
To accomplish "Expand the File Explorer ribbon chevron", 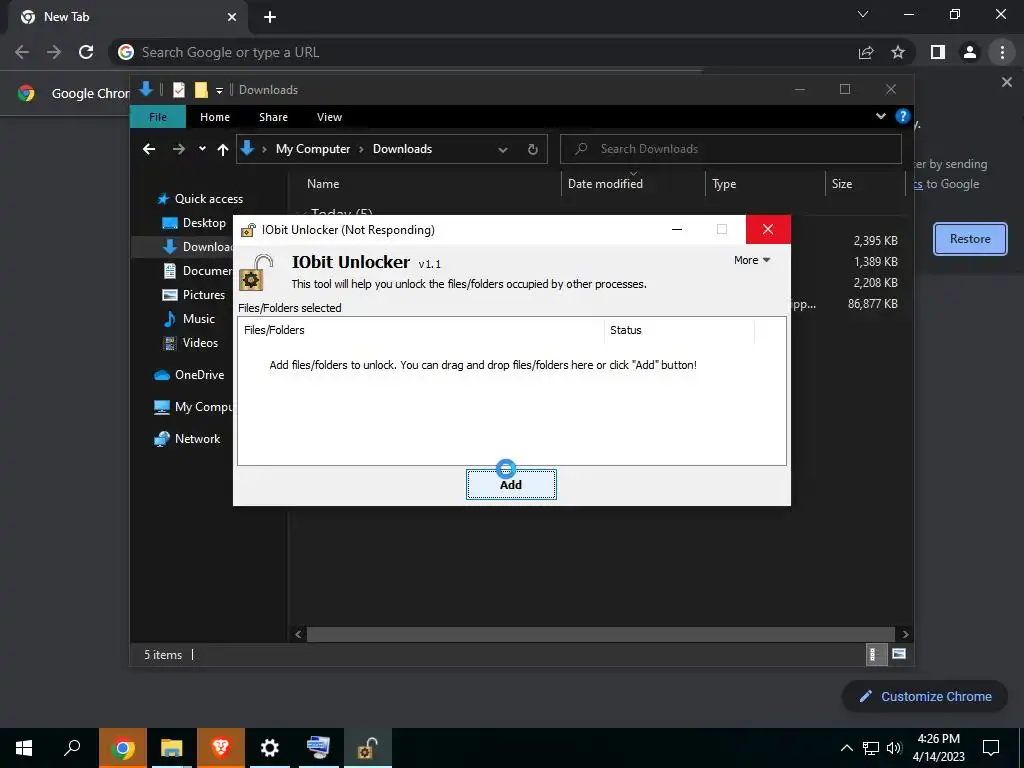I will tap(880, 116).
